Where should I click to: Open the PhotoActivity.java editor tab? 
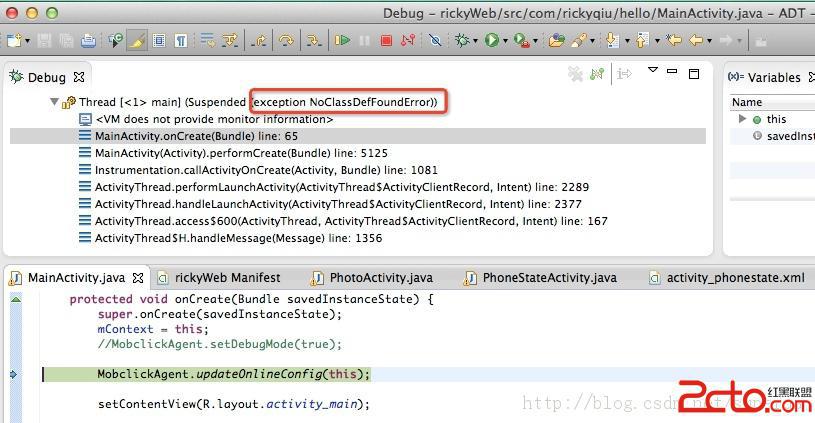coord(372,278)
